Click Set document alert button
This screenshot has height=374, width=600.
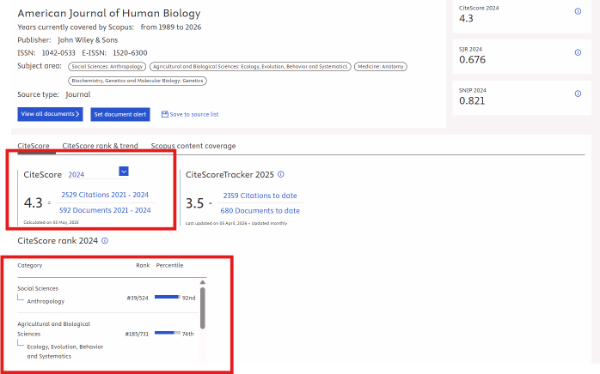[120, 114]
